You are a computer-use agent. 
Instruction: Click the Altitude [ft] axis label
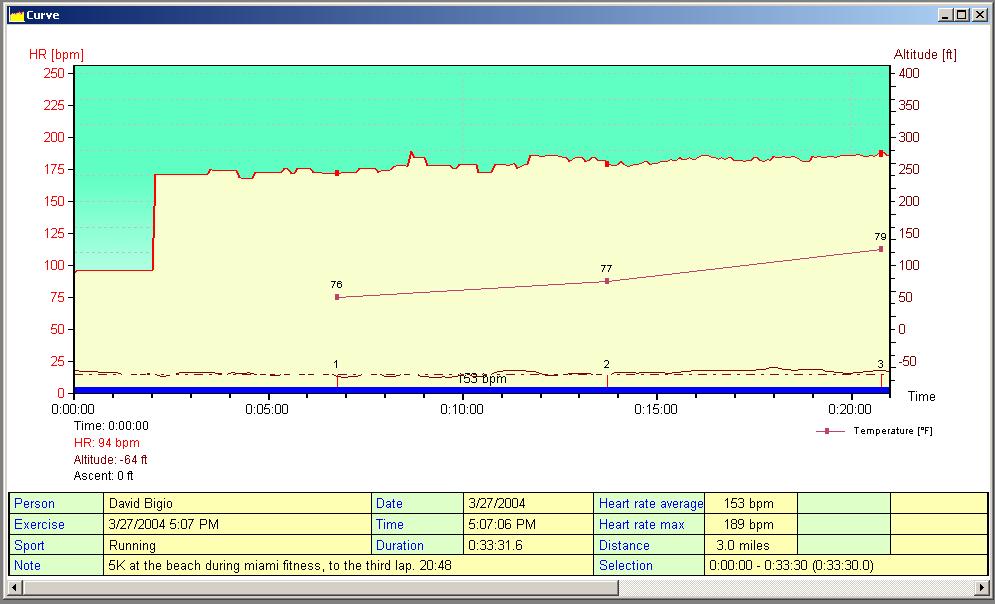(923, 54)
